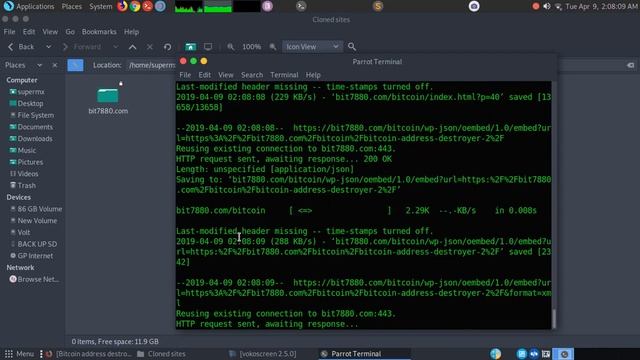The width and height of the screenshot is (640, 360).
Task: Open the System menu in top panel
Action: point(100,7)
